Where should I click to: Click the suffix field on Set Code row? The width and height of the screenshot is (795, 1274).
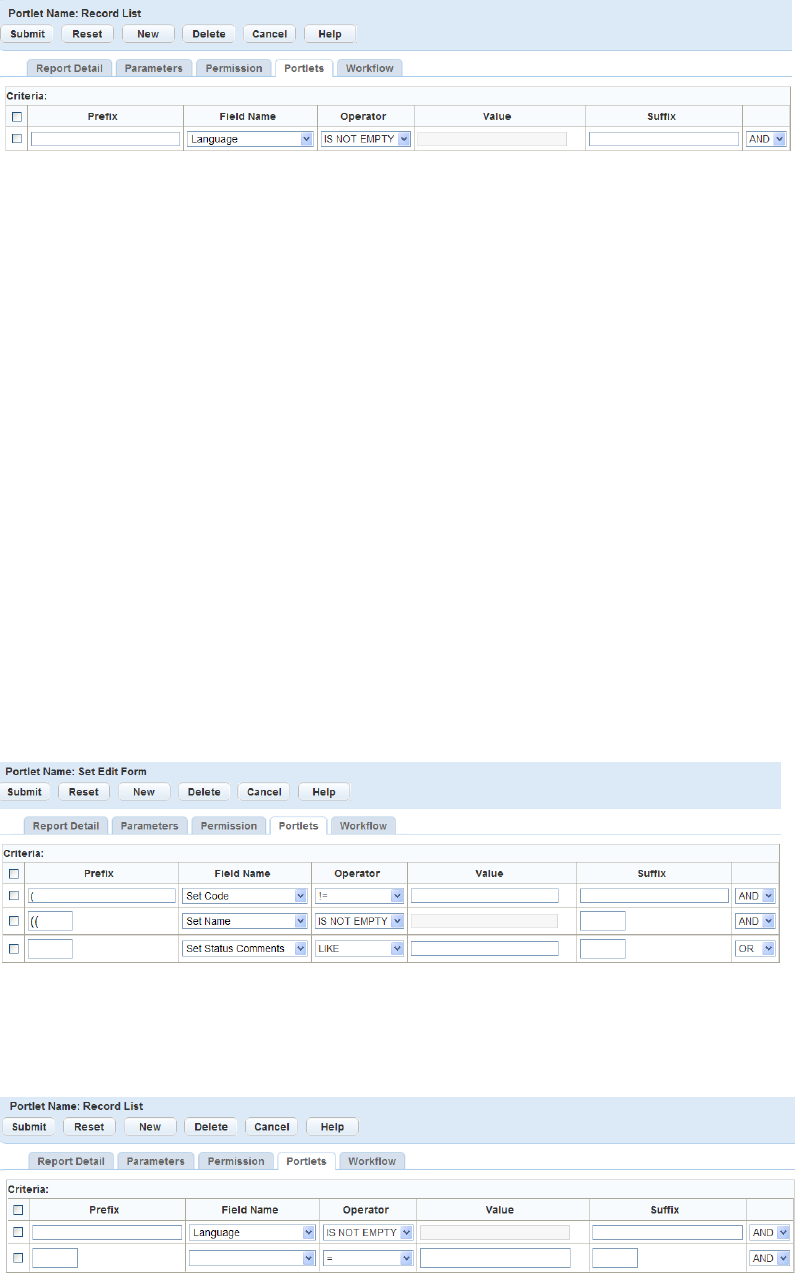pos(654,896)
